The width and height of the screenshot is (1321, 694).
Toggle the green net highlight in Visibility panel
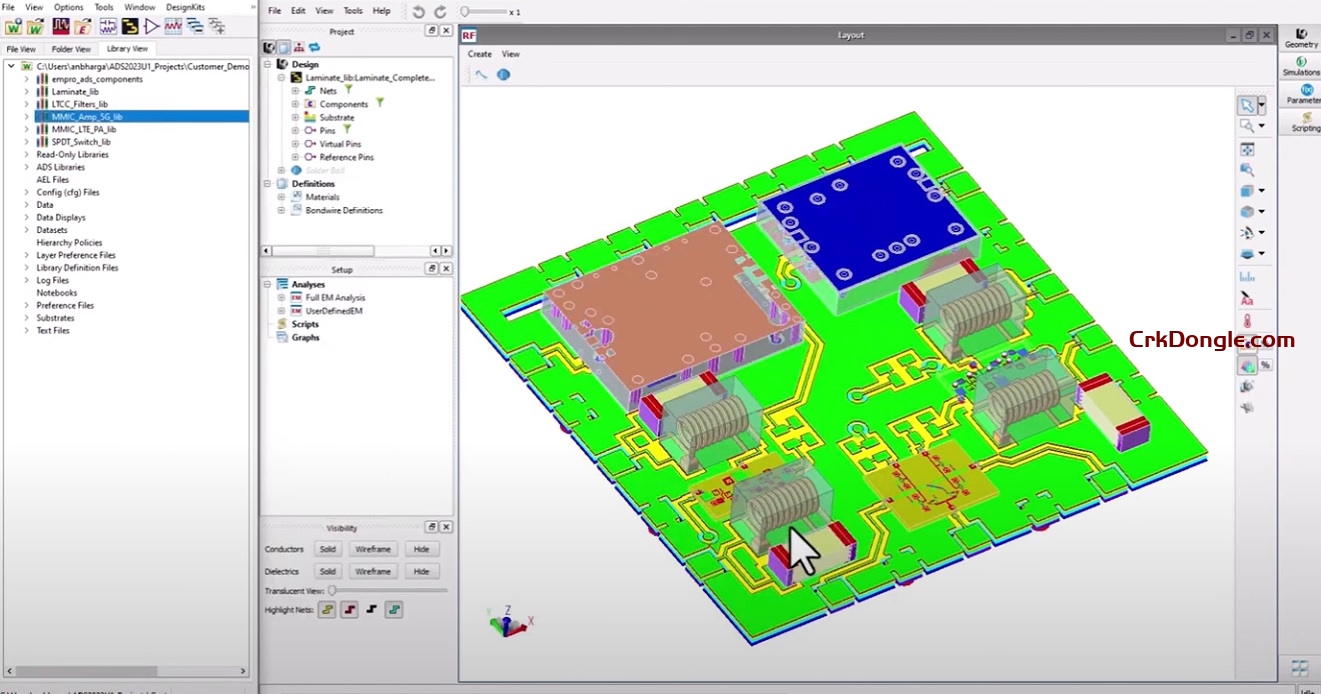[x=393, y=609]
